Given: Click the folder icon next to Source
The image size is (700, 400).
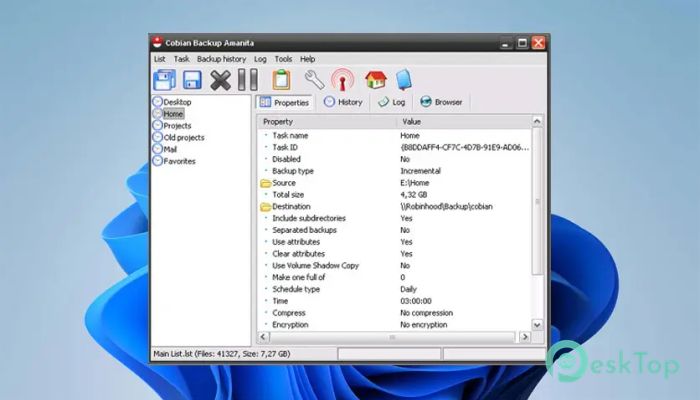Looking at the screenshot, I should coord(266,183).
